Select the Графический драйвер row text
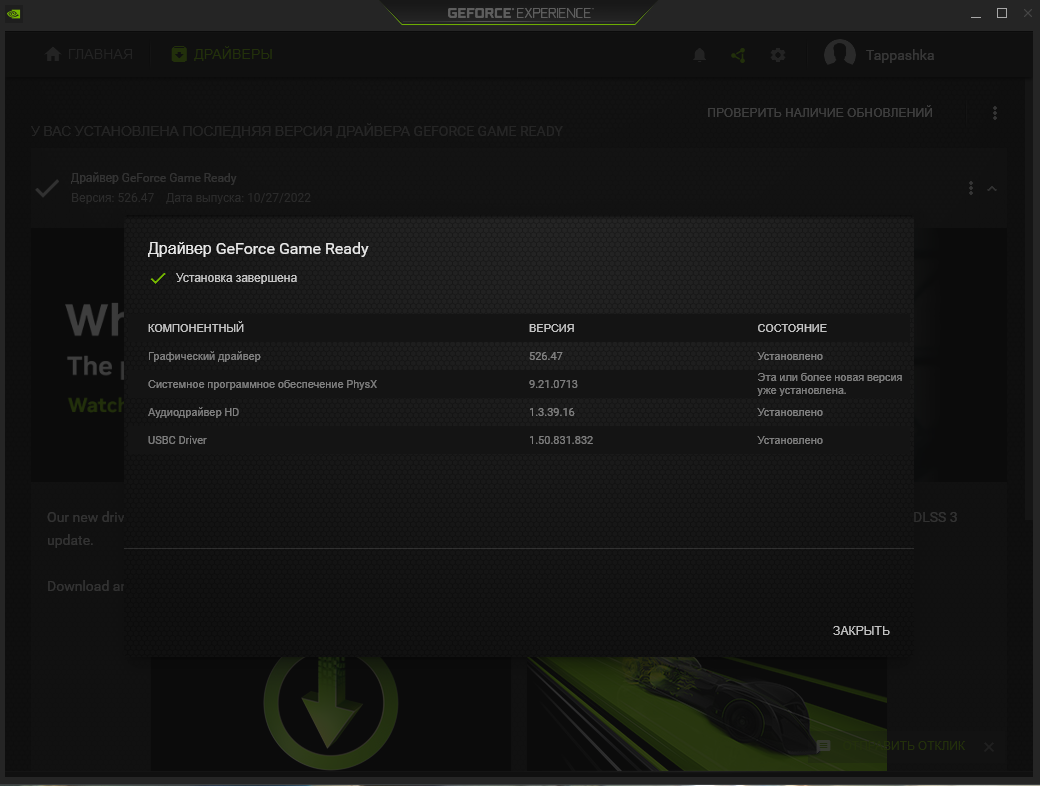This screenshot has height=786, width=1040. [204, 356]
